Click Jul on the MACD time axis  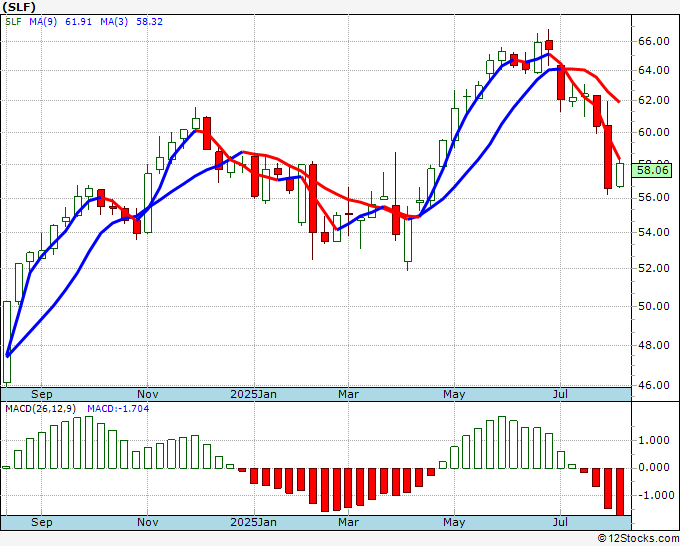point(560,522)
